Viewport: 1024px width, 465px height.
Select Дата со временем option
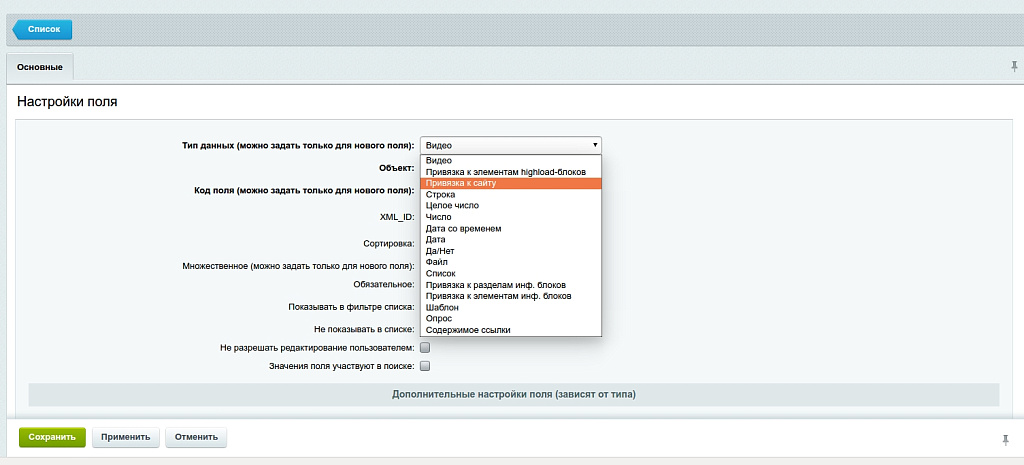tap(463, 228)
